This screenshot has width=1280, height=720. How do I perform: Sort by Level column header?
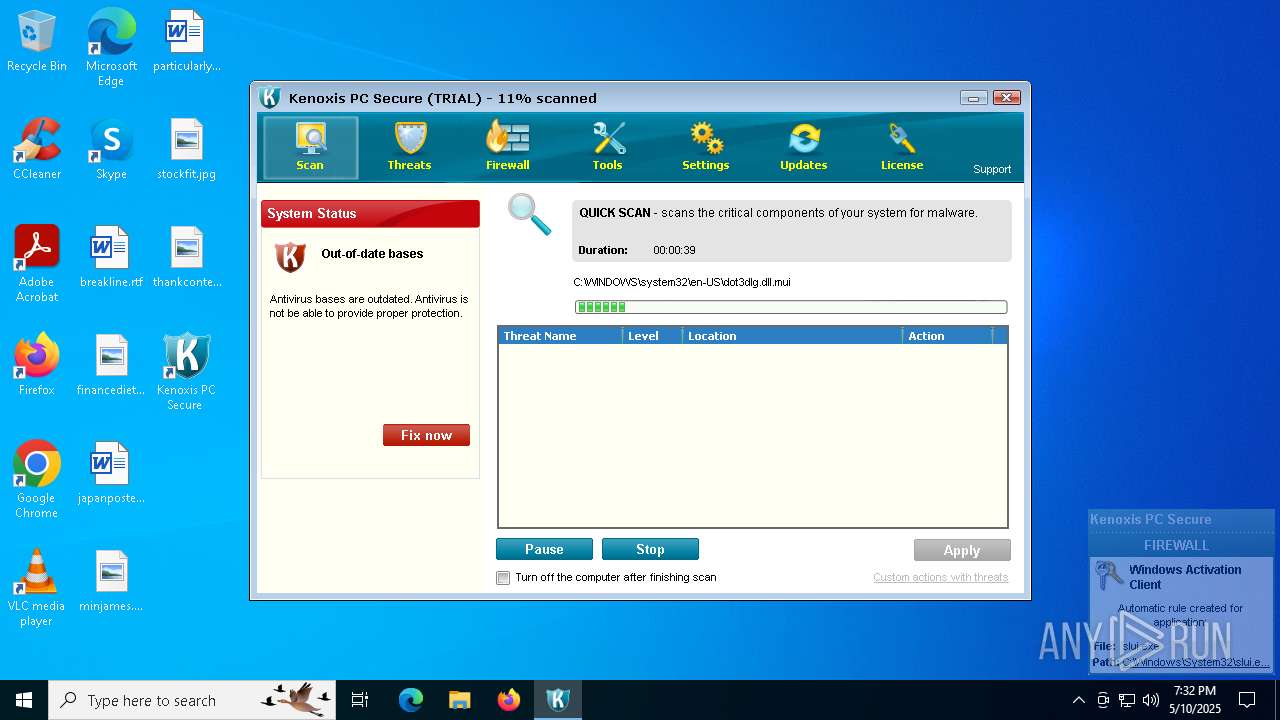click(x=652, y=336)
